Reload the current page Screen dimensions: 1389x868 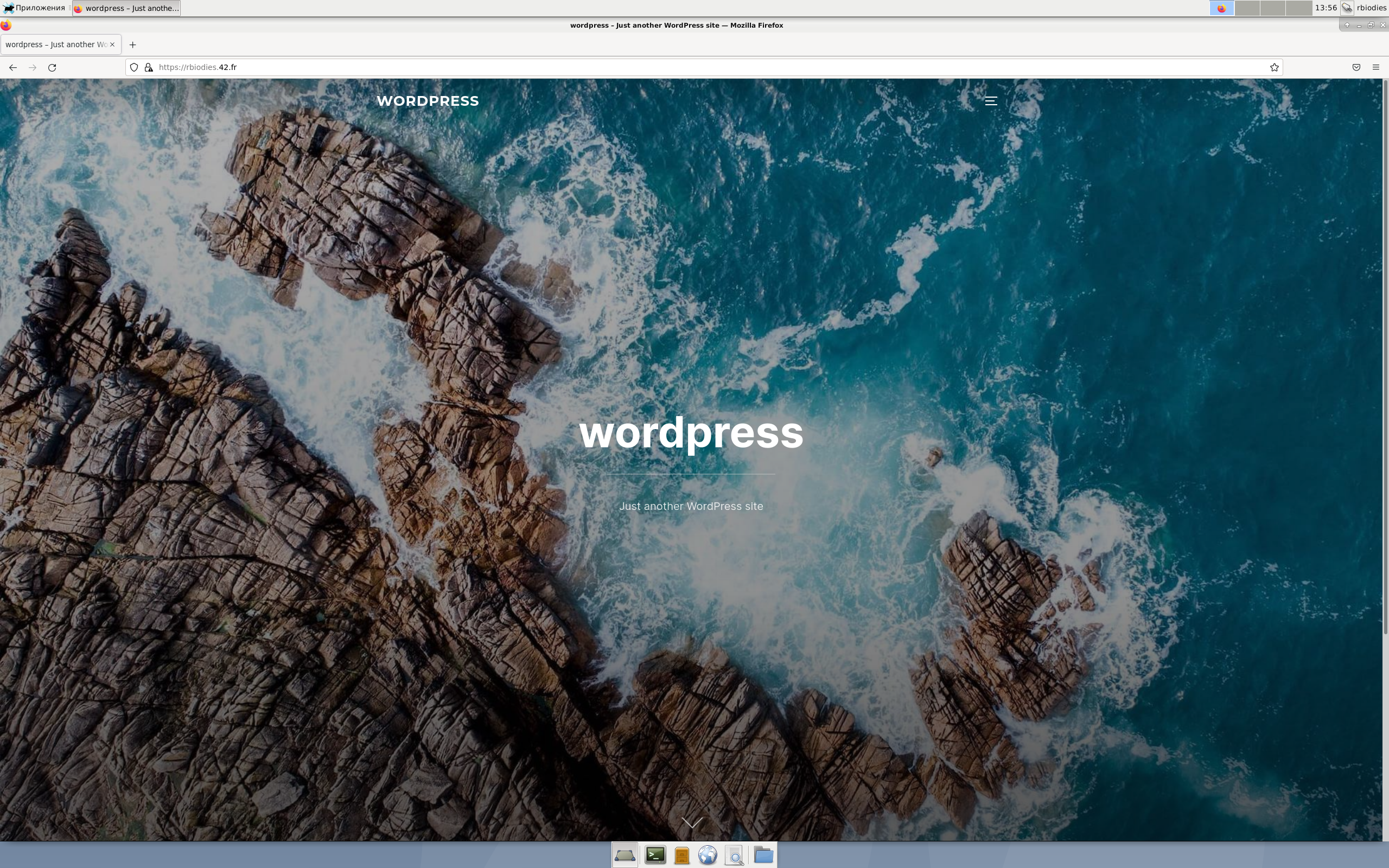(x=52, y=67)
